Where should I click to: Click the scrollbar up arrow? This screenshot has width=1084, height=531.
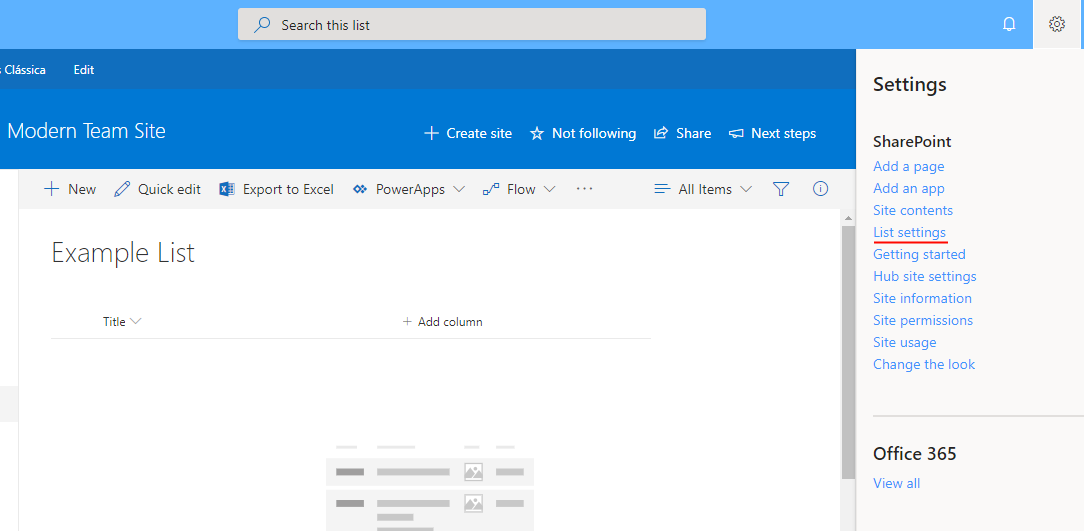click(848, 218)
